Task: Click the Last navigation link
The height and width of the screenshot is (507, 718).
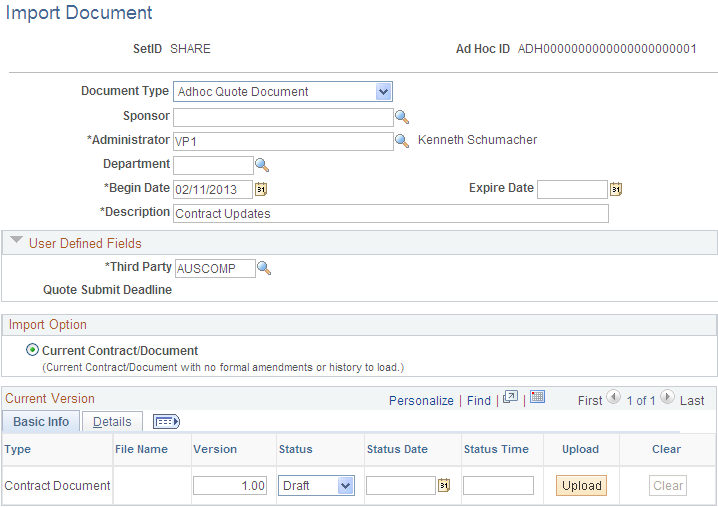Action: coord(692,401)
